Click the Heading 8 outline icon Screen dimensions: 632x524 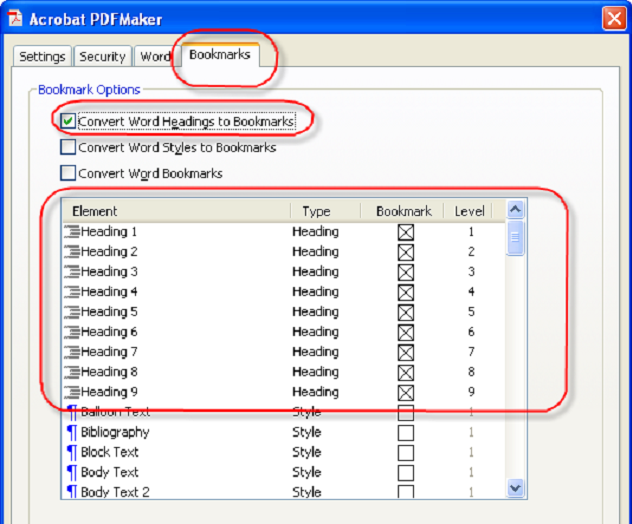72,372
